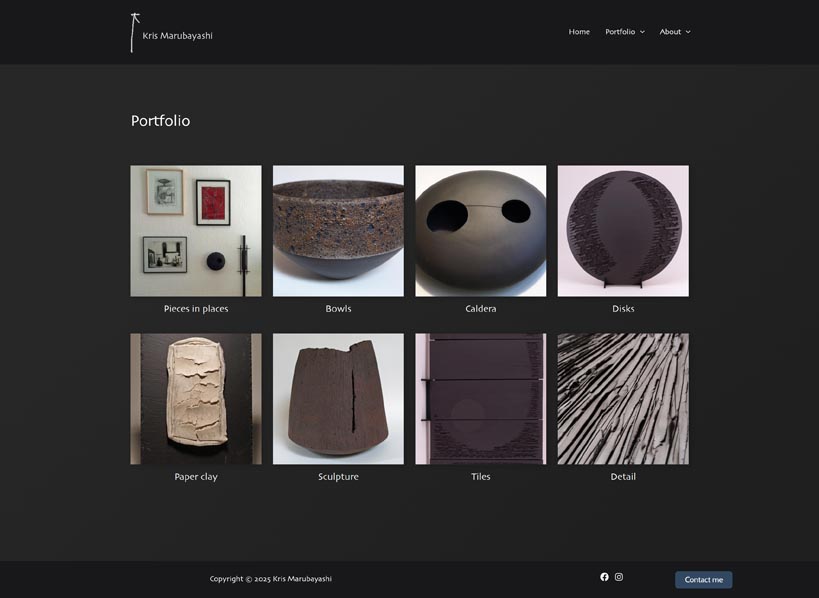The image size is (819, 598).
Task: Open the Bowls gallery image
Action: pyautogui.click(x=338, y=231)
